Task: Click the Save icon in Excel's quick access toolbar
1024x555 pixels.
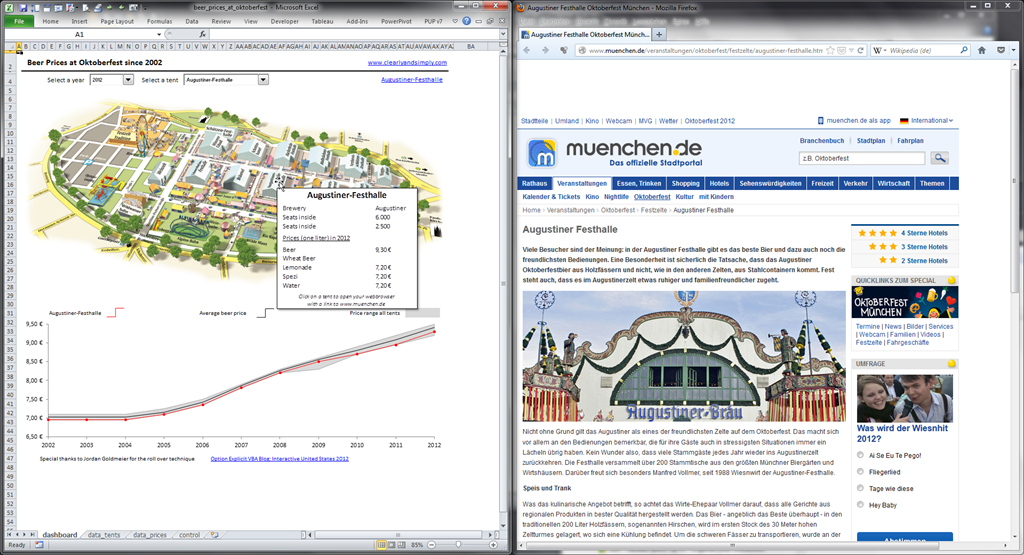Action: (24, 8)
